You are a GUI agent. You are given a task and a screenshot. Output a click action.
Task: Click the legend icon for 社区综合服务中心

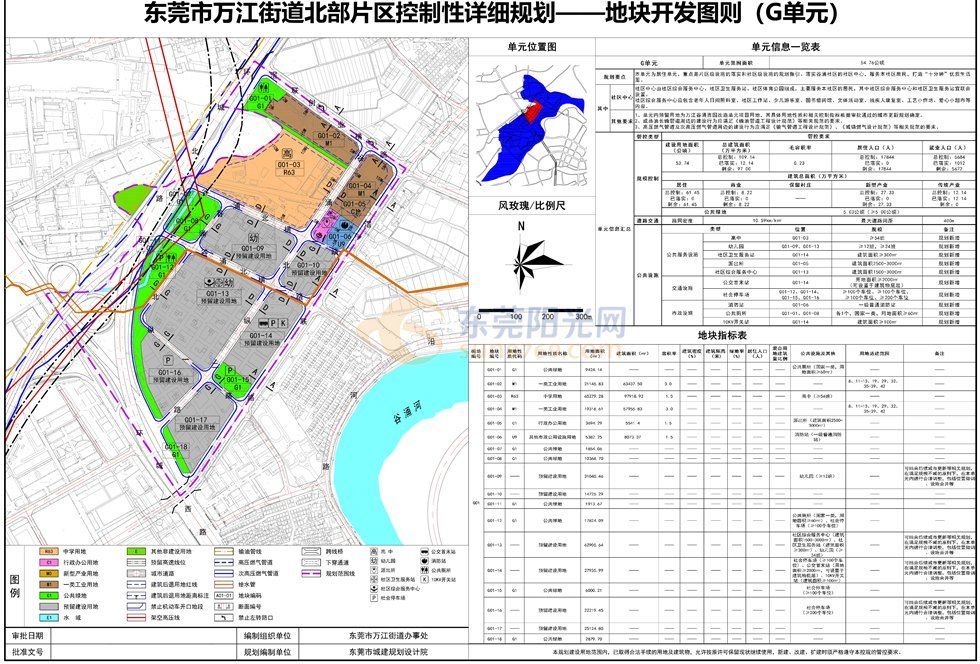pos(373,589)
